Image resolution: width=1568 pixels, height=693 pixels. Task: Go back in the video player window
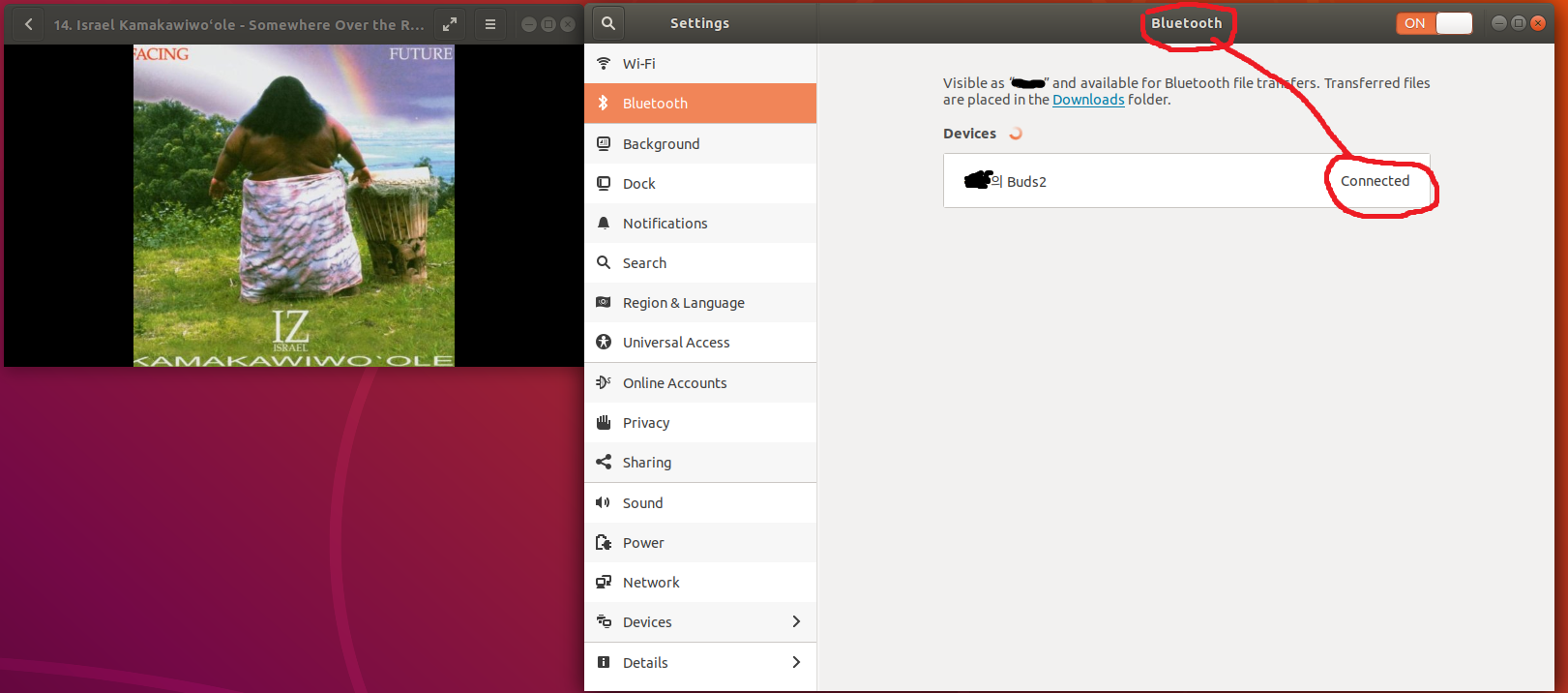(x=29, y=24)
